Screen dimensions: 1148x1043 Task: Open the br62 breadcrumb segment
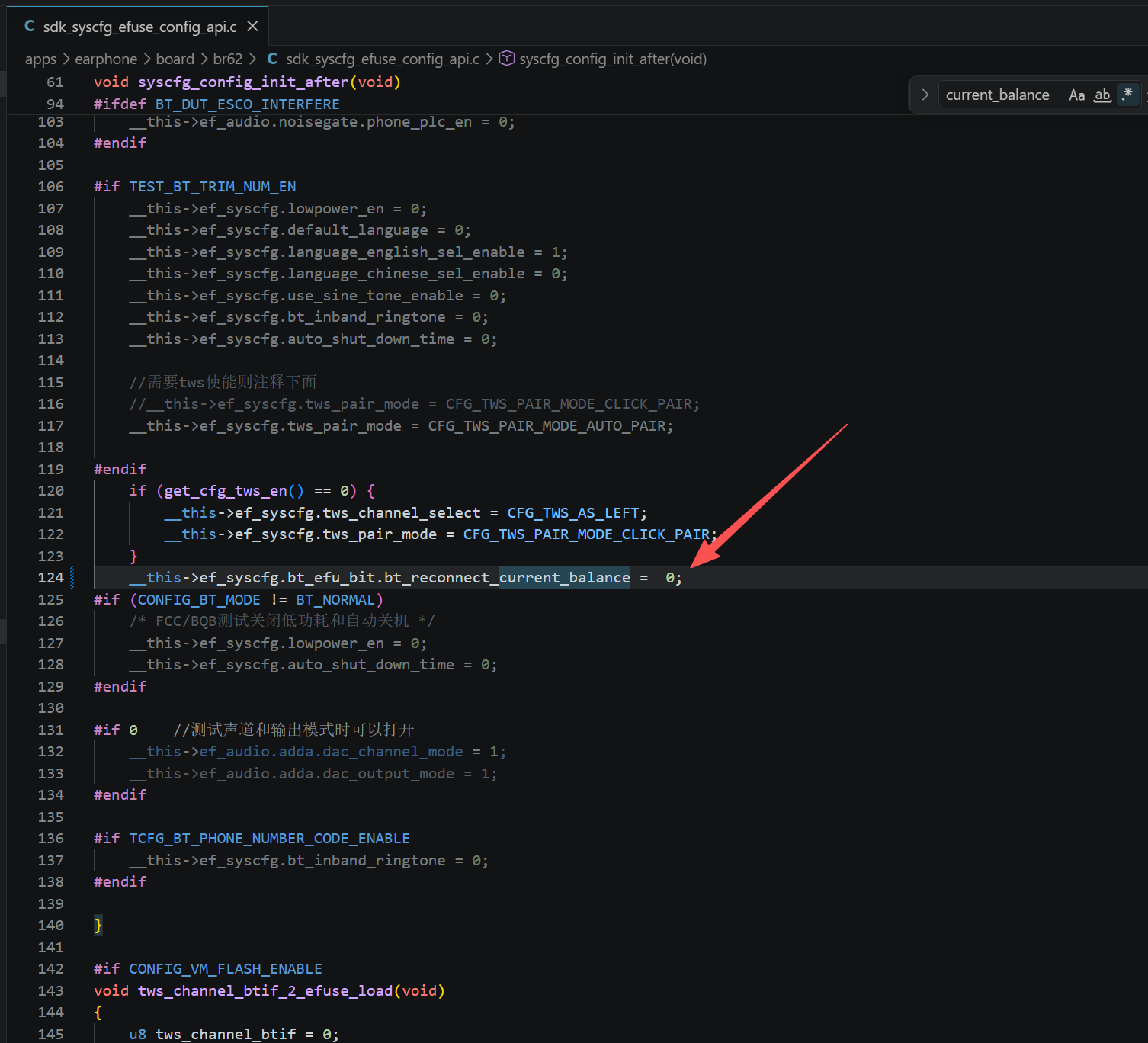(x=227, y=59)
